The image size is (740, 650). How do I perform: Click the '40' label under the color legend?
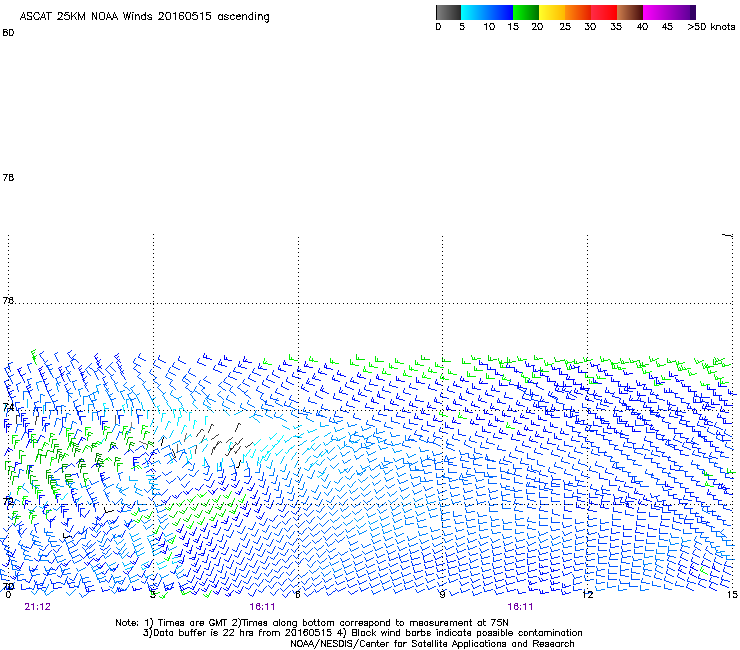coord(642,27)
